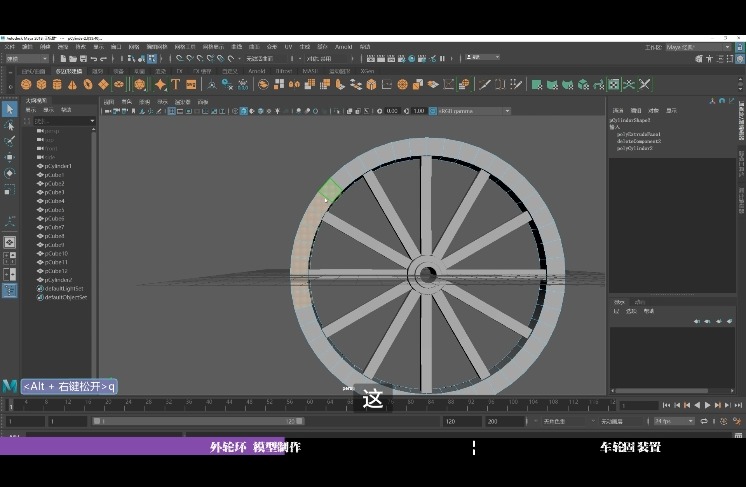Activate the Rotate tool in toolbox
Image resolution: width=746 pixels, height=487 pixels.
[10, 173]
